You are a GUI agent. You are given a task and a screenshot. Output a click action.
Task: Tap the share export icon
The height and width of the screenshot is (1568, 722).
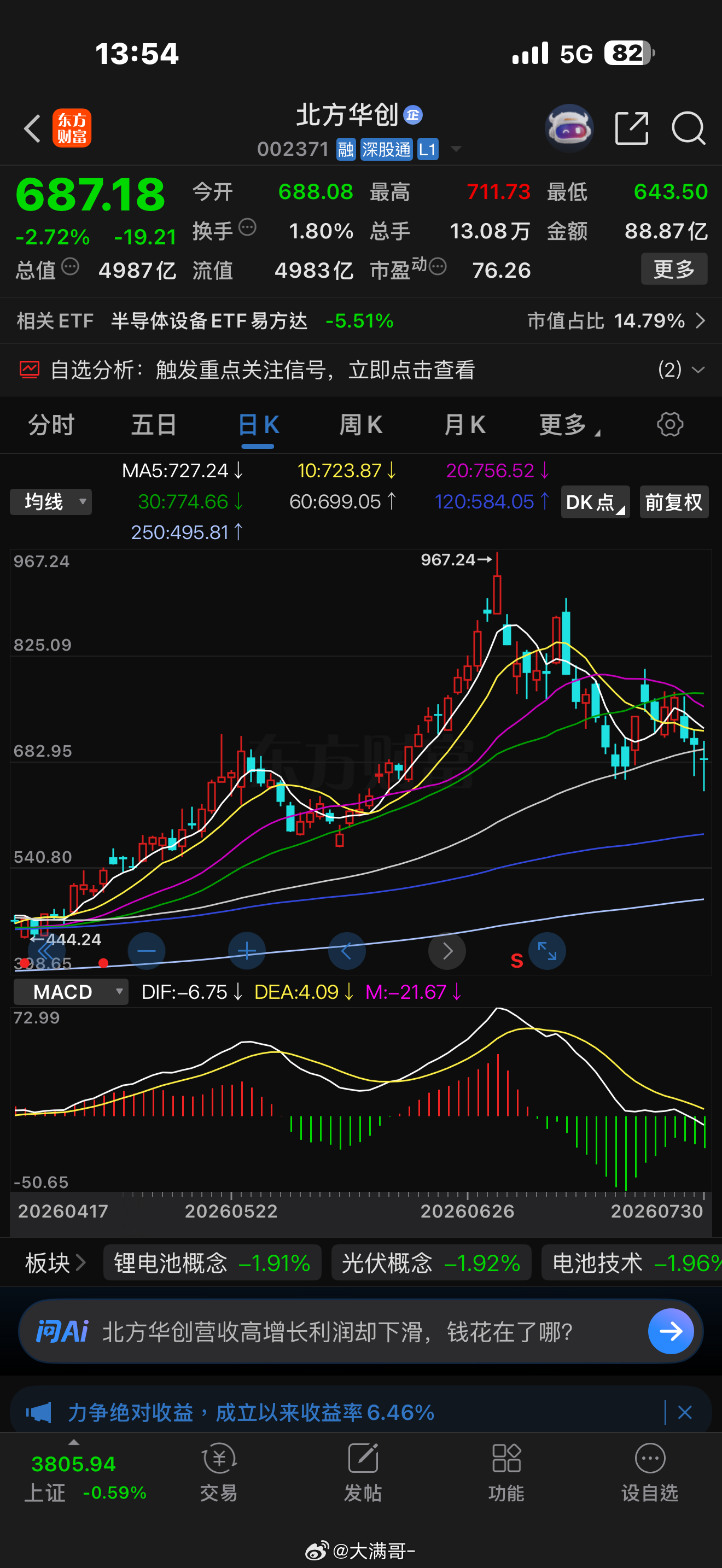632,128
